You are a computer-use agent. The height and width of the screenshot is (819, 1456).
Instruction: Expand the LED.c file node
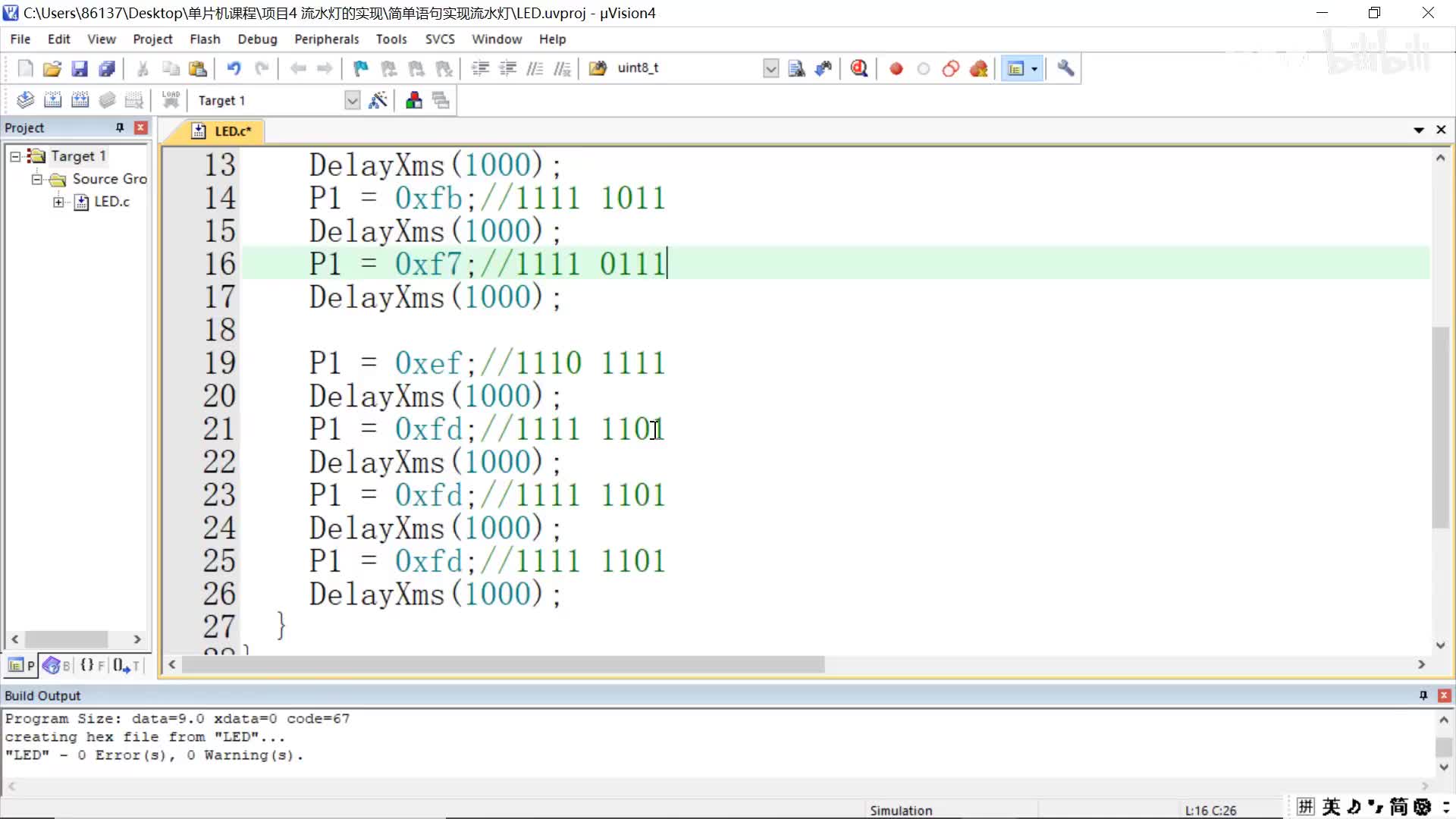click(58, 202)
